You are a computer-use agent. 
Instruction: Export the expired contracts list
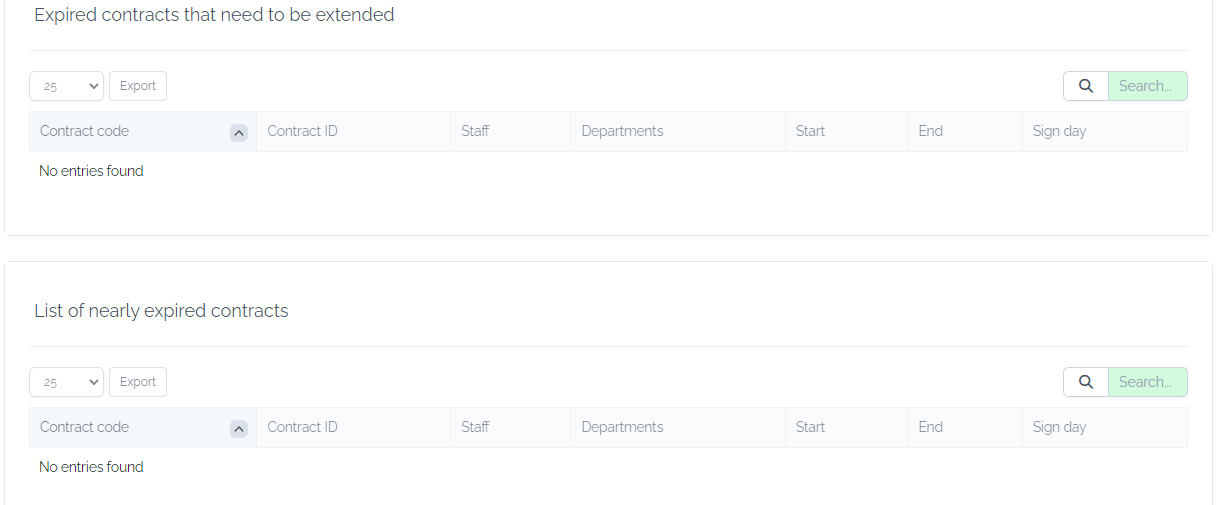(138, 86)
